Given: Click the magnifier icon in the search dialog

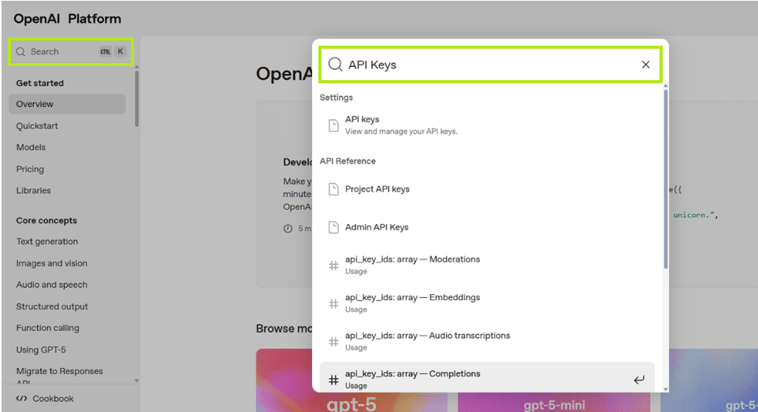Looking at the screenshot, I should pyautogui.click(x=335, y=64).
